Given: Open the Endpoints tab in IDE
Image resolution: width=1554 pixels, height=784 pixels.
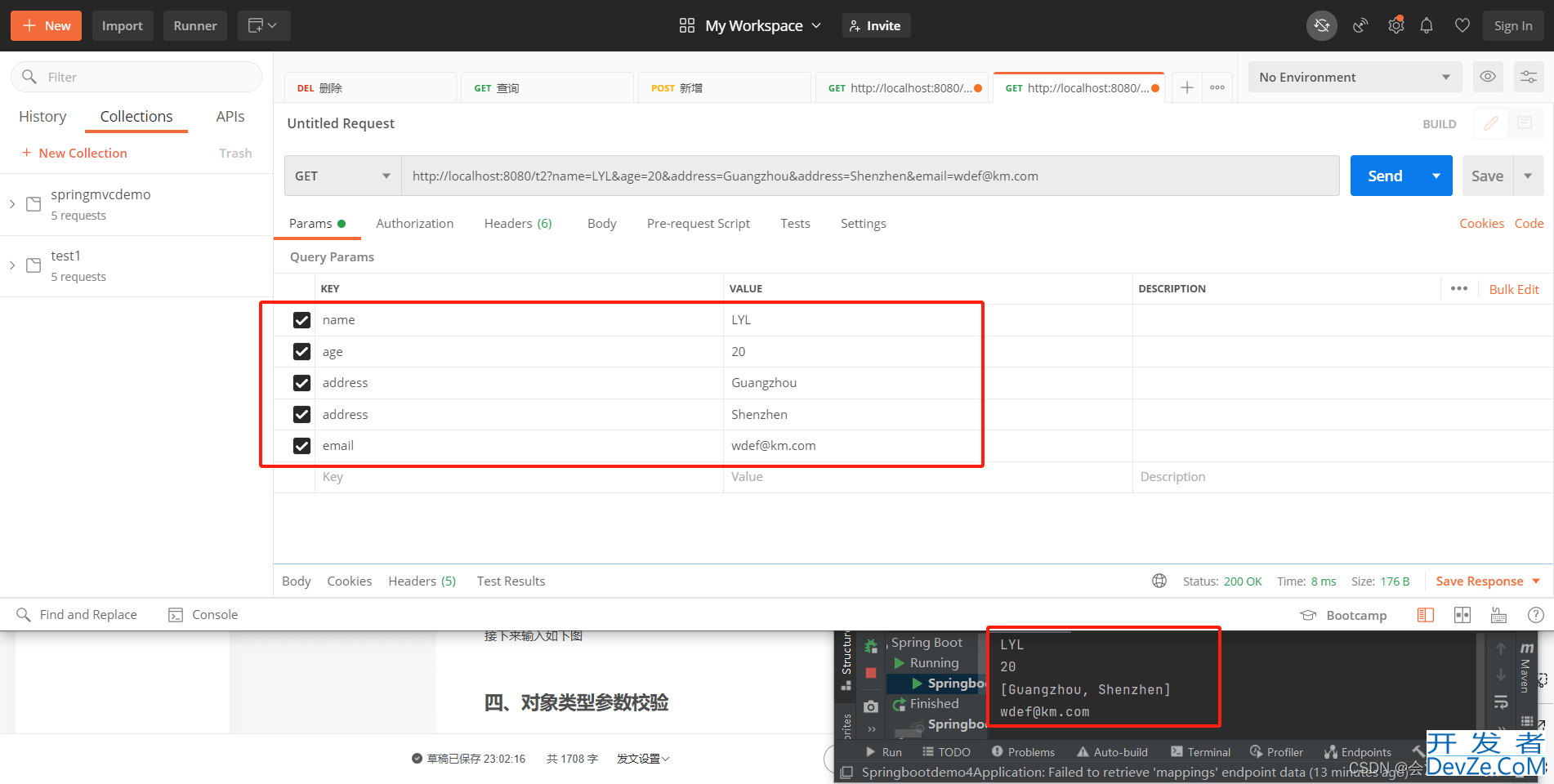Looking at the screenshot, I should [1358, 752].
